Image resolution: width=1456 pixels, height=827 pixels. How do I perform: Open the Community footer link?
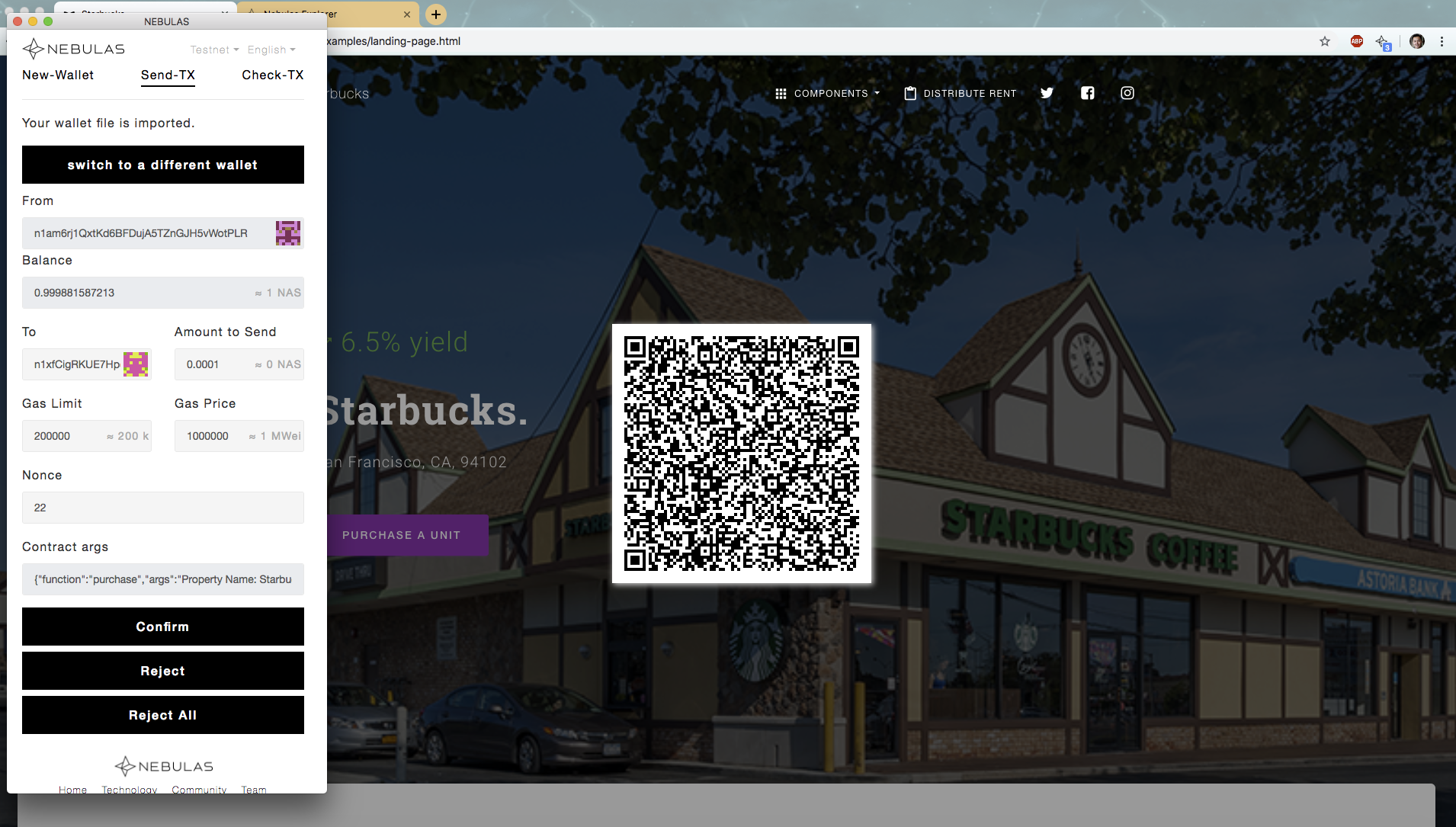tap(199, 790)
